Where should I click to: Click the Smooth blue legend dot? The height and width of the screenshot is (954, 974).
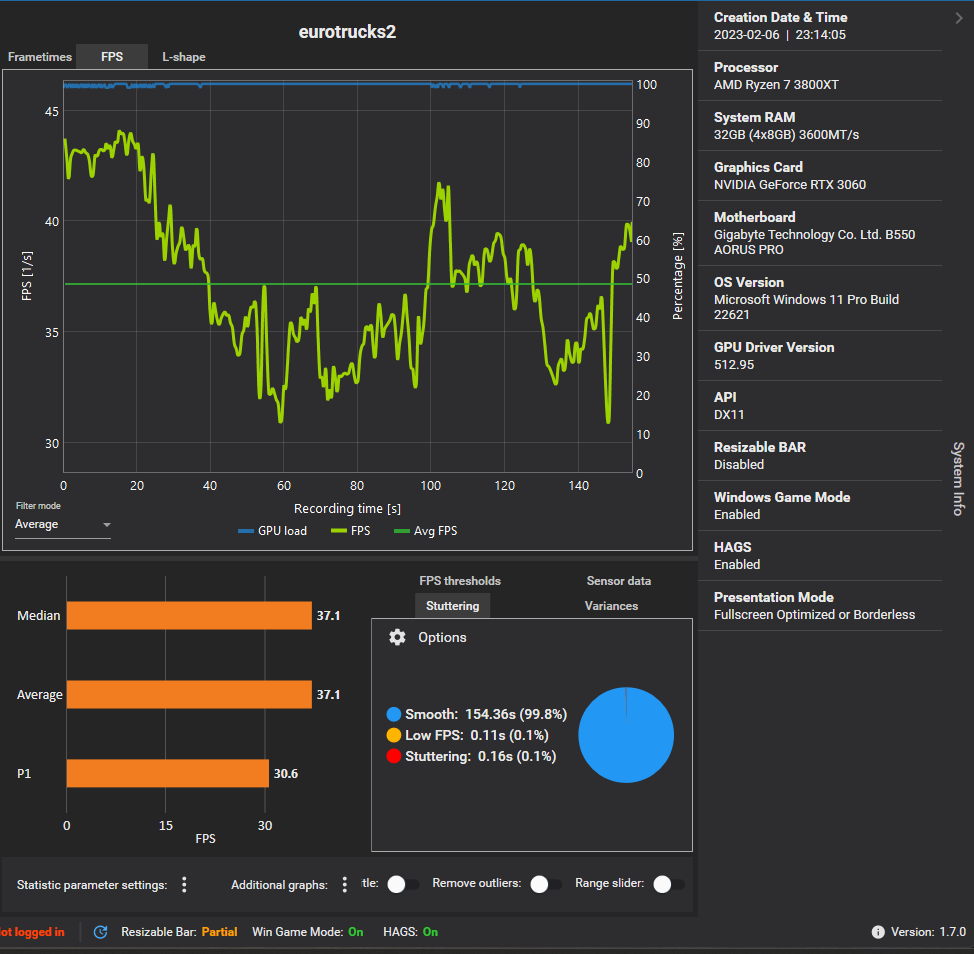[x=394, y=714]
